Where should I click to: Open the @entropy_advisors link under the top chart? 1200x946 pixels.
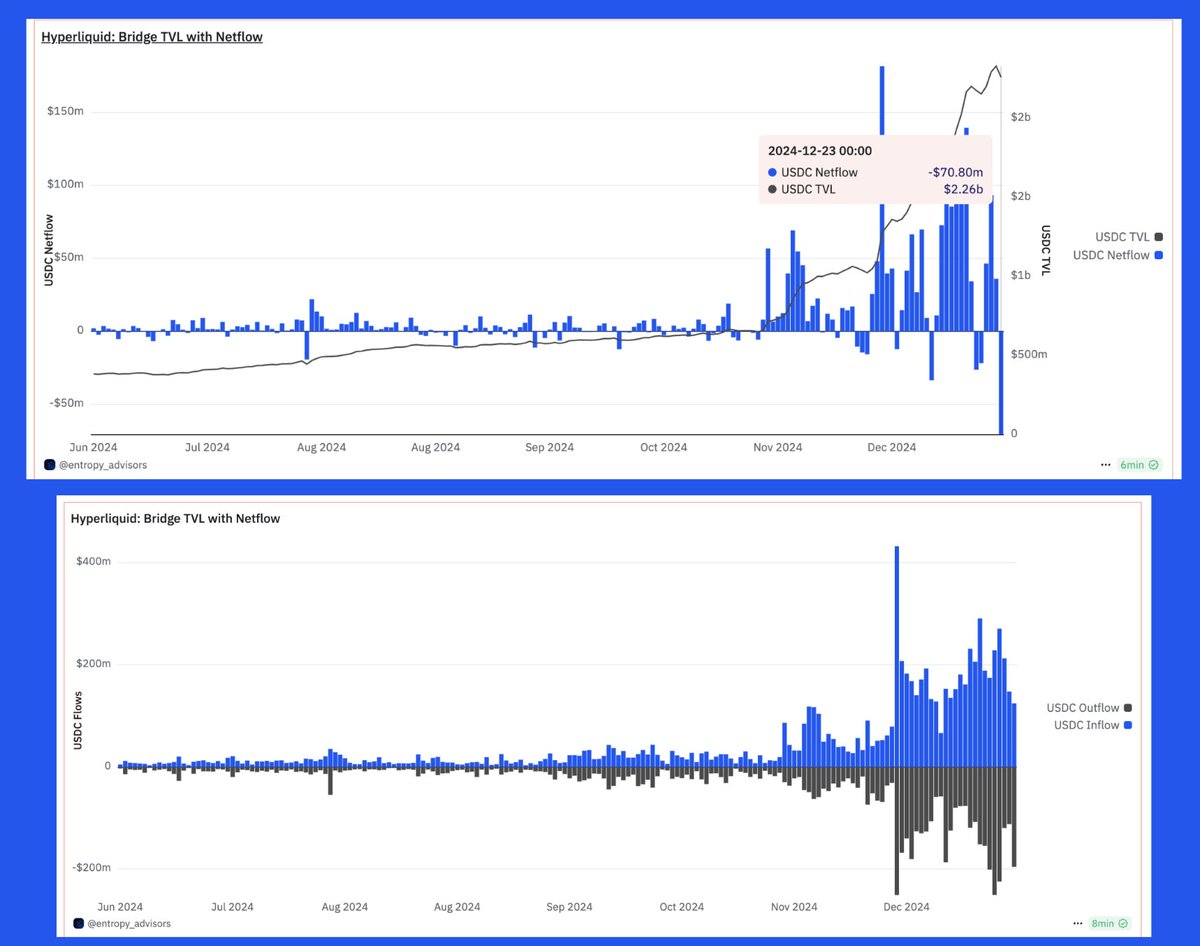coord(102,464)
